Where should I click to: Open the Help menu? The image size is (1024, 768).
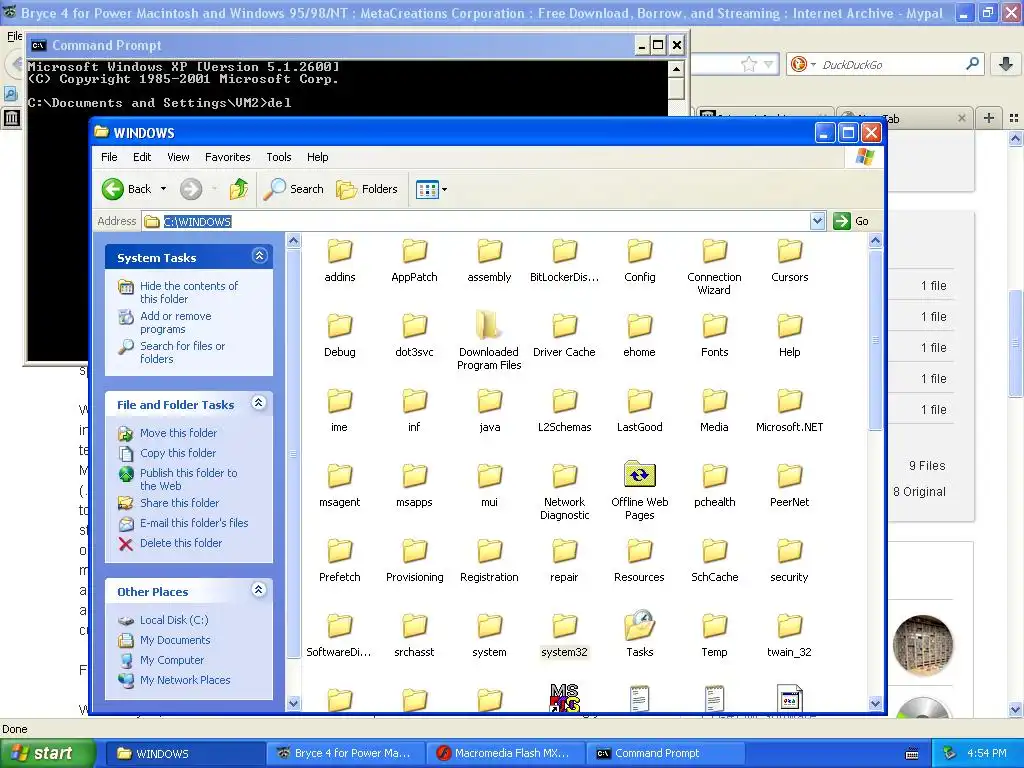coord(317,157)
